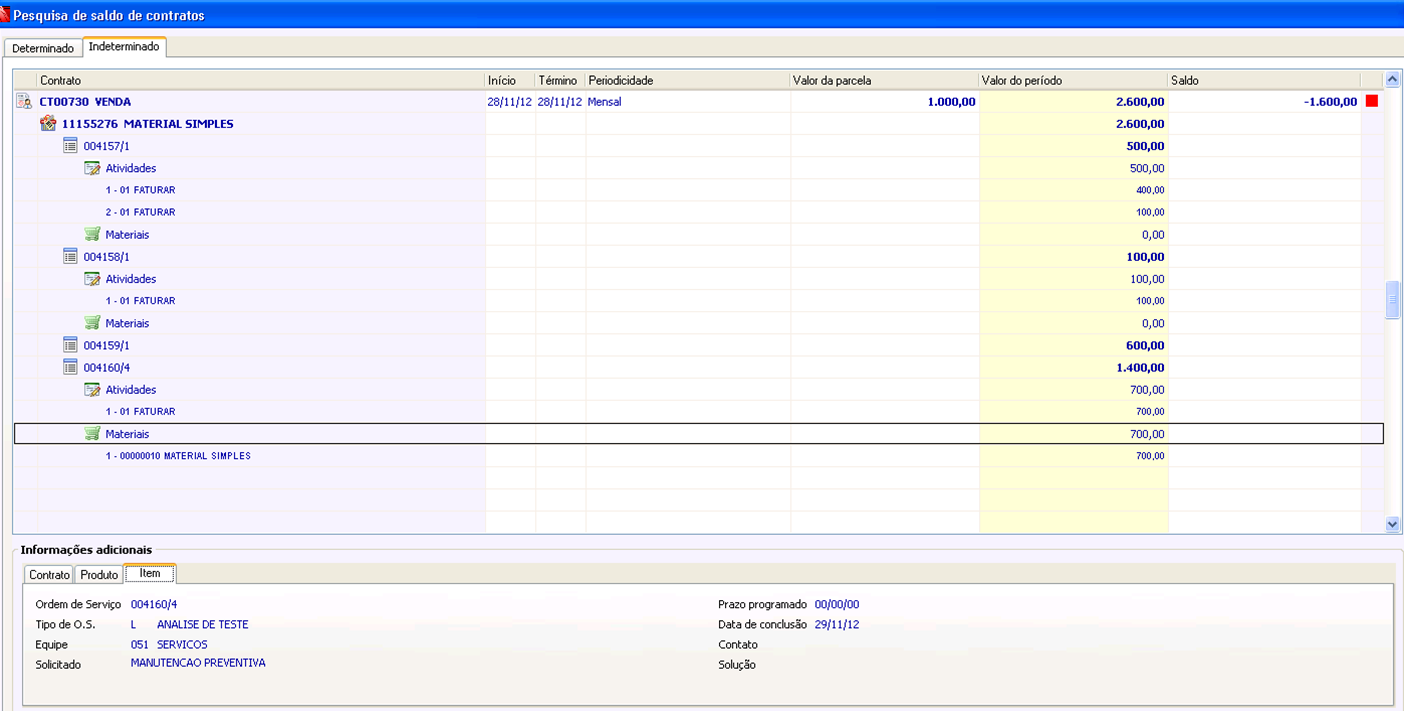Click the Atividades icon under 004158/1
This screenshot has height=711, width=1404.
tap(92, 279)
